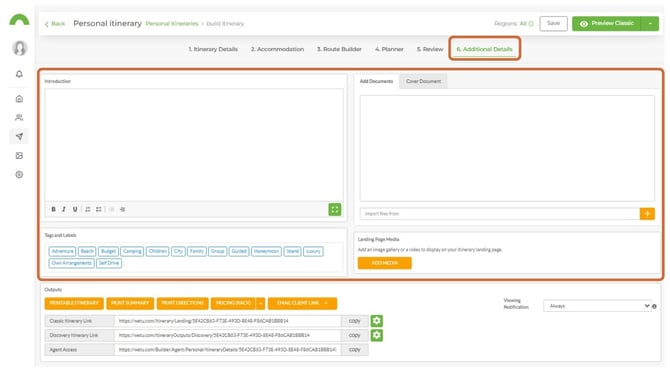
Task: Click the Save button
Action: pos(553,24)
